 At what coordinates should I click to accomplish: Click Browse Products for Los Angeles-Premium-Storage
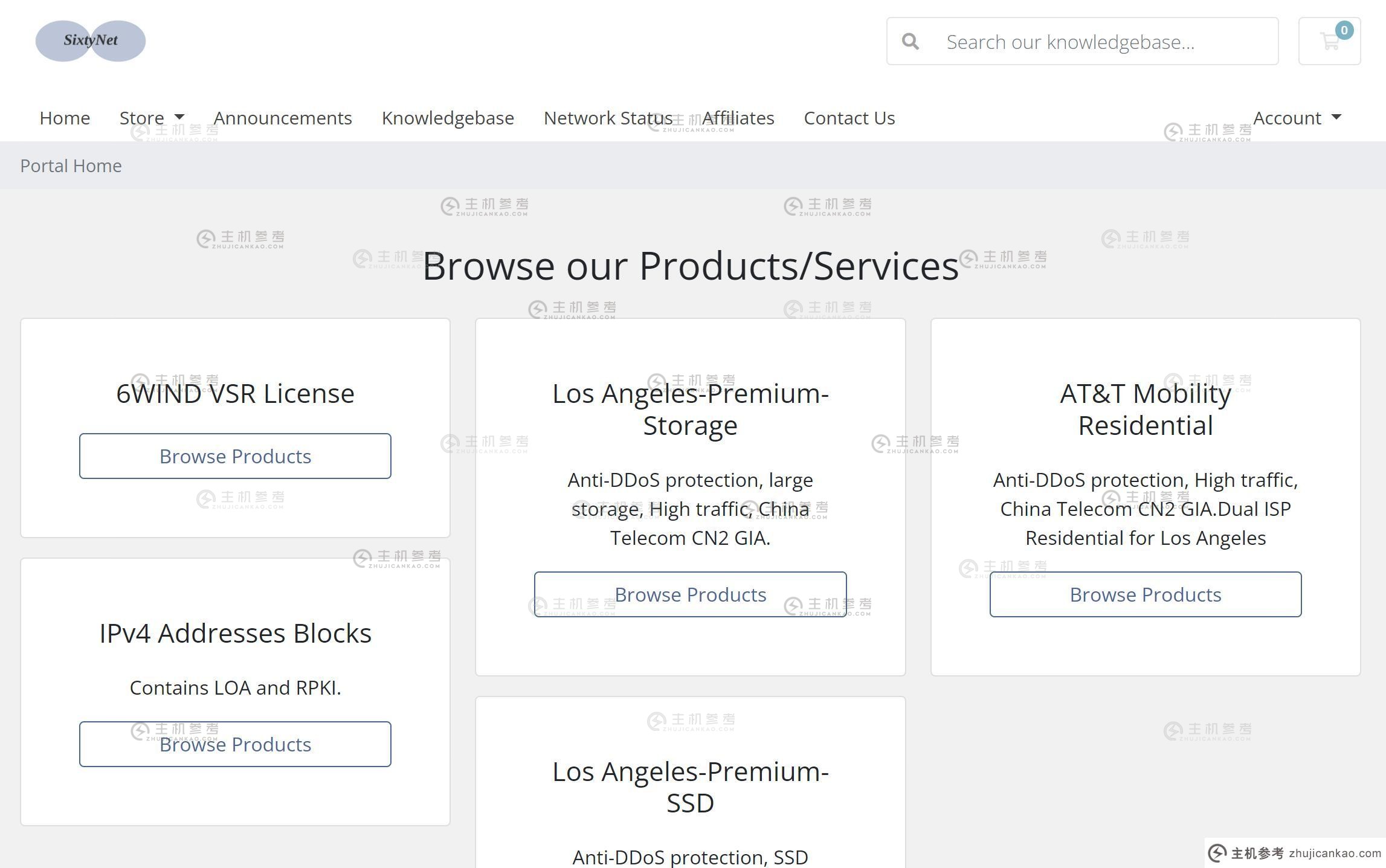click(690, 594)
